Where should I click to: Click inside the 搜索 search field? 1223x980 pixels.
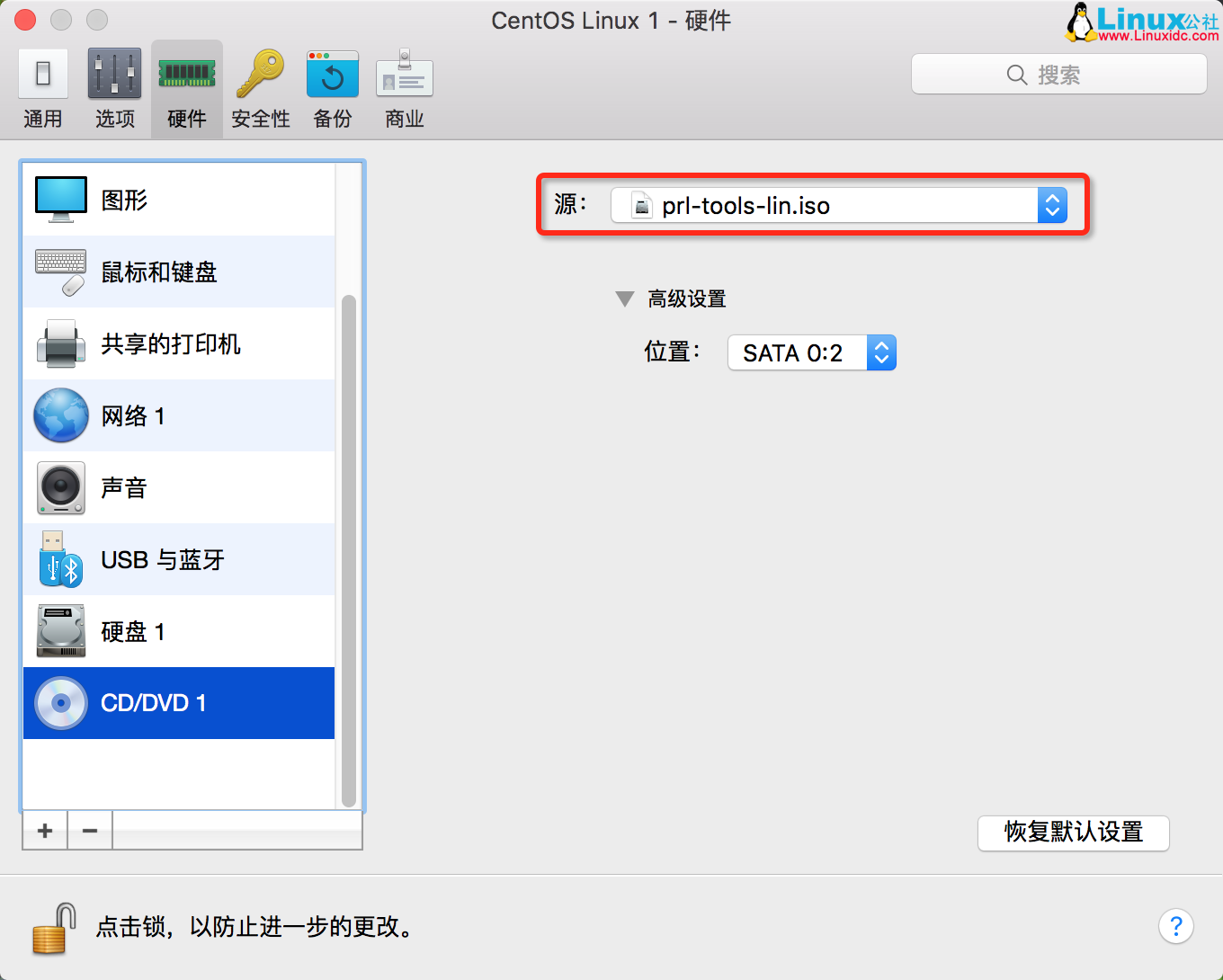(1059, 75)
